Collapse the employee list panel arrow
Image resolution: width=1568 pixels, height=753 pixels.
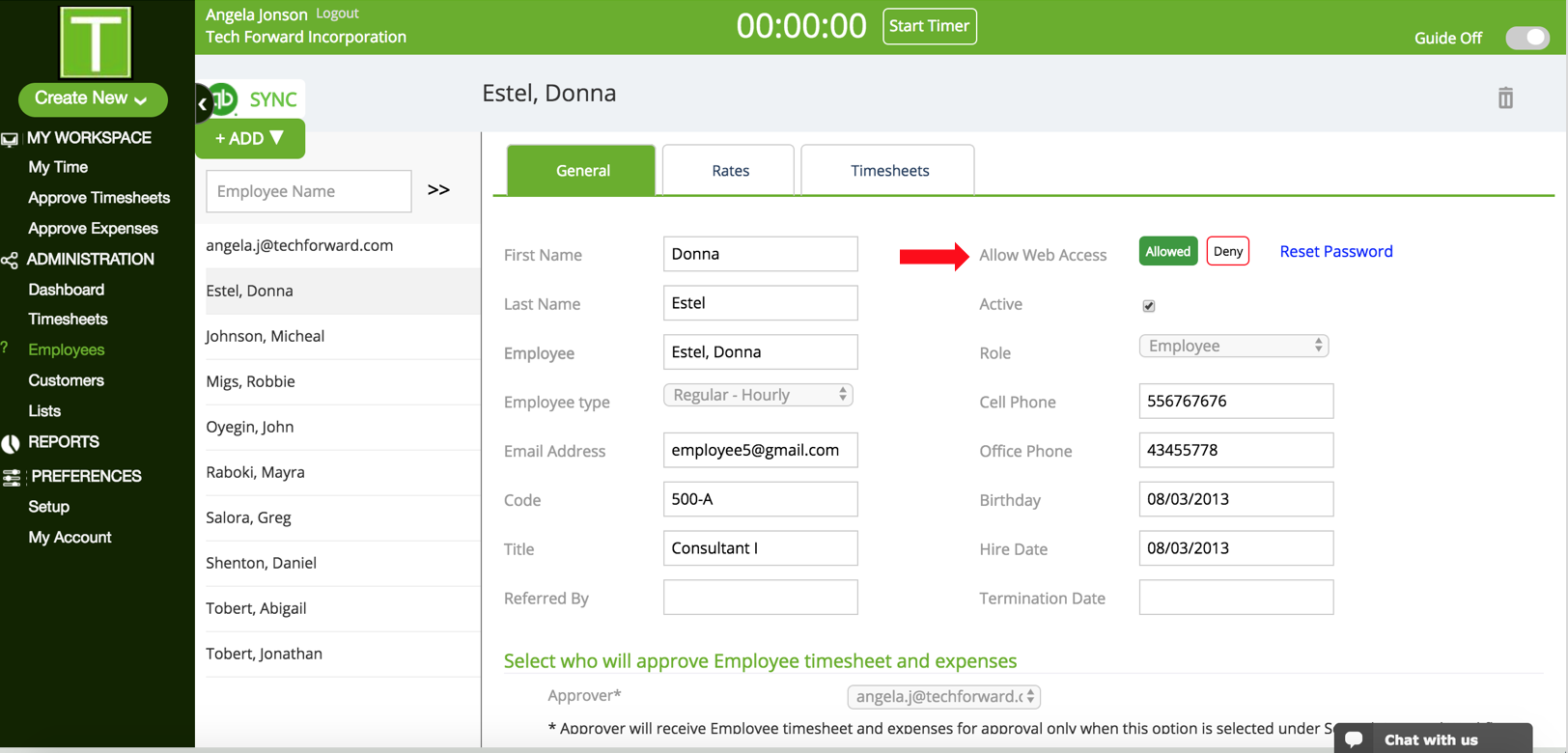click(x=203, y=103)
